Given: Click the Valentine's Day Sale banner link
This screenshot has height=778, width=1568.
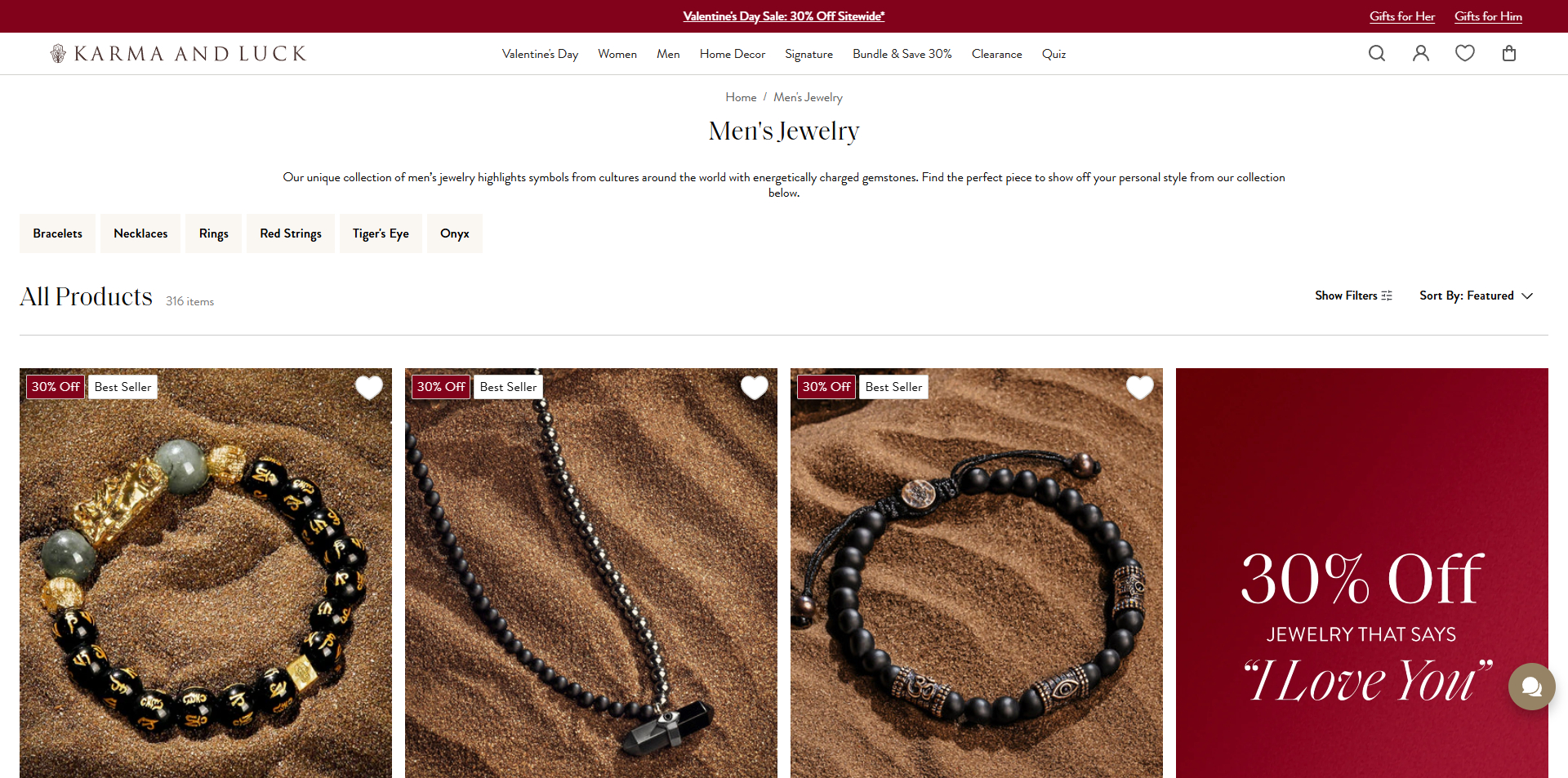Looking at the screenshot, I should click(784, 16).
